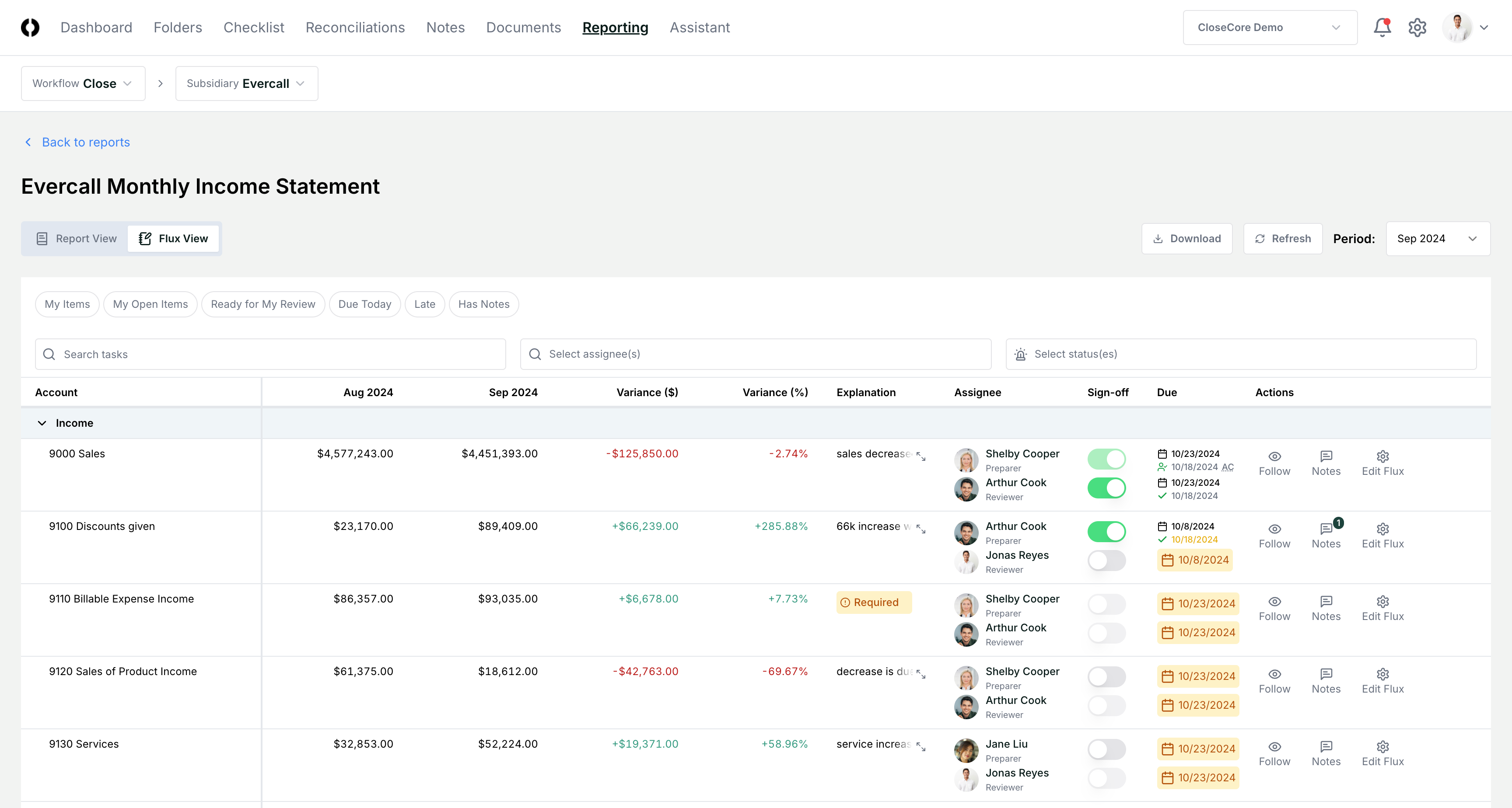Open Edit Flux for 9110 Billable Expense Income
The image size is (1512, 808).
tap(1383, 609)
